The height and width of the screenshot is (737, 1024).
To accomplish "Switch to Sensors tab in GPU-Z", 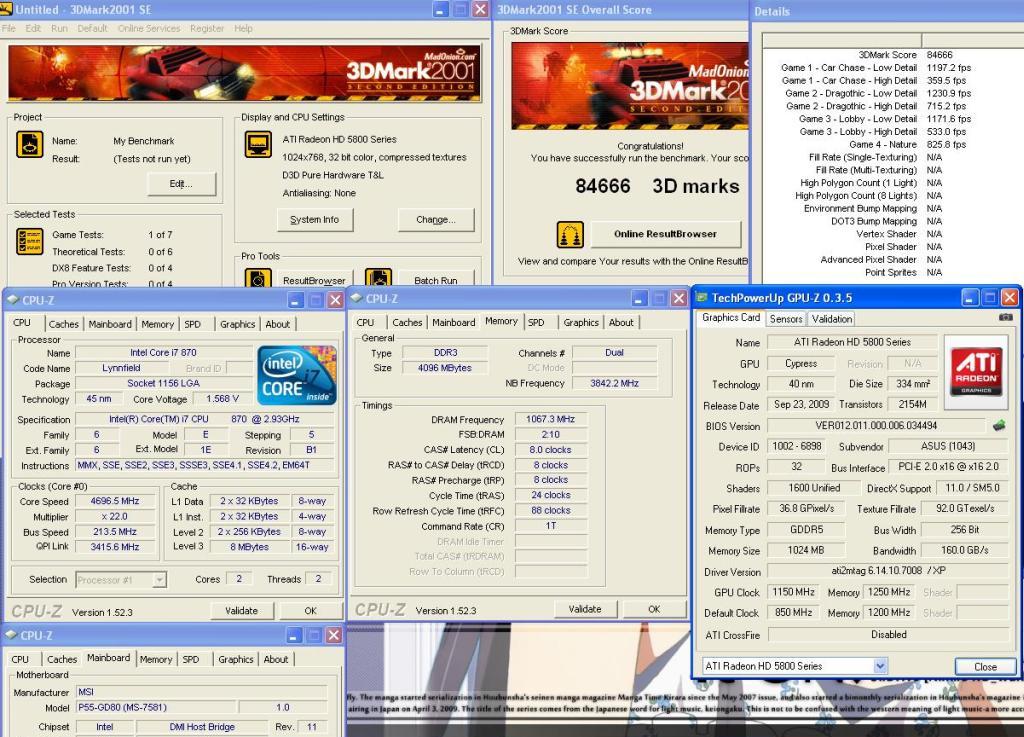I will (786, 319).
